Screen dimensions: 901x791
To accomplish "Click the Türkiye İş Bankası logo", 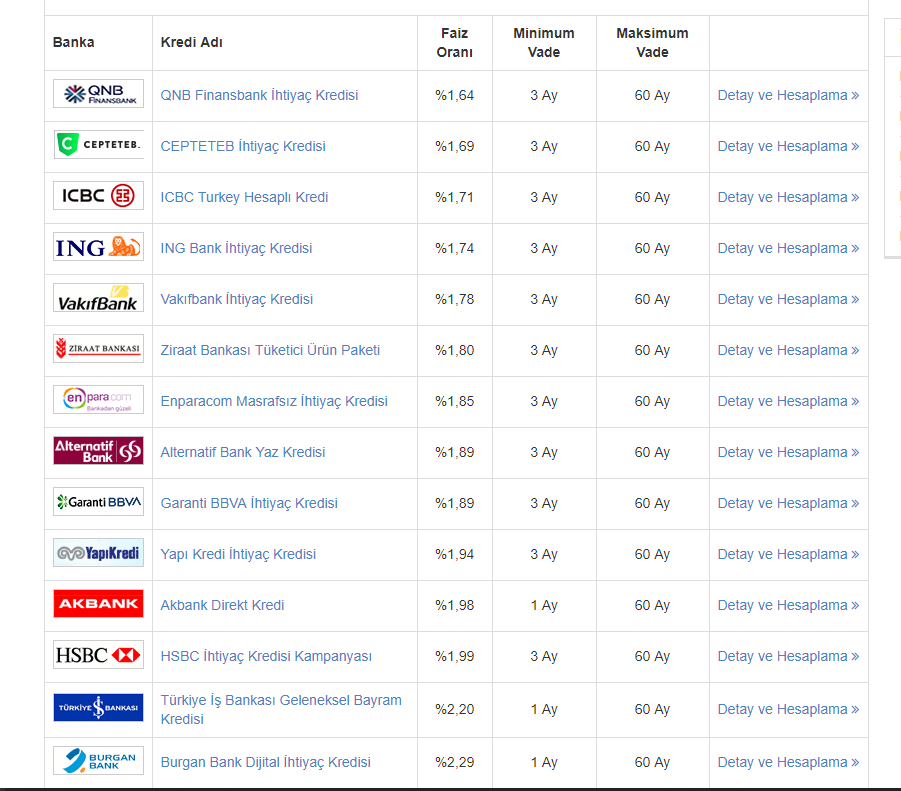I will click(98, 707).
